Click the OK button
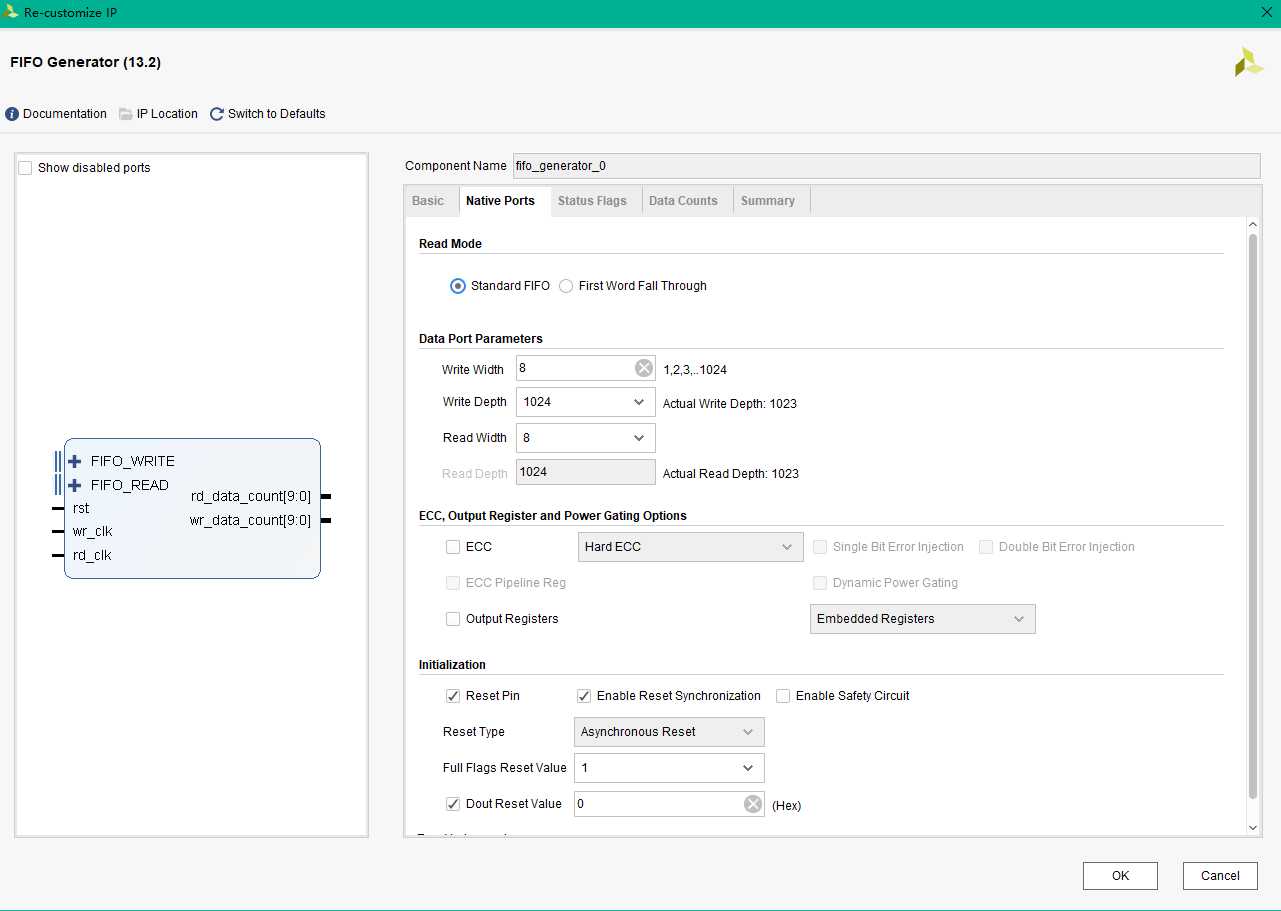This screenshot has width=1281, height=911. (1120, 876)
